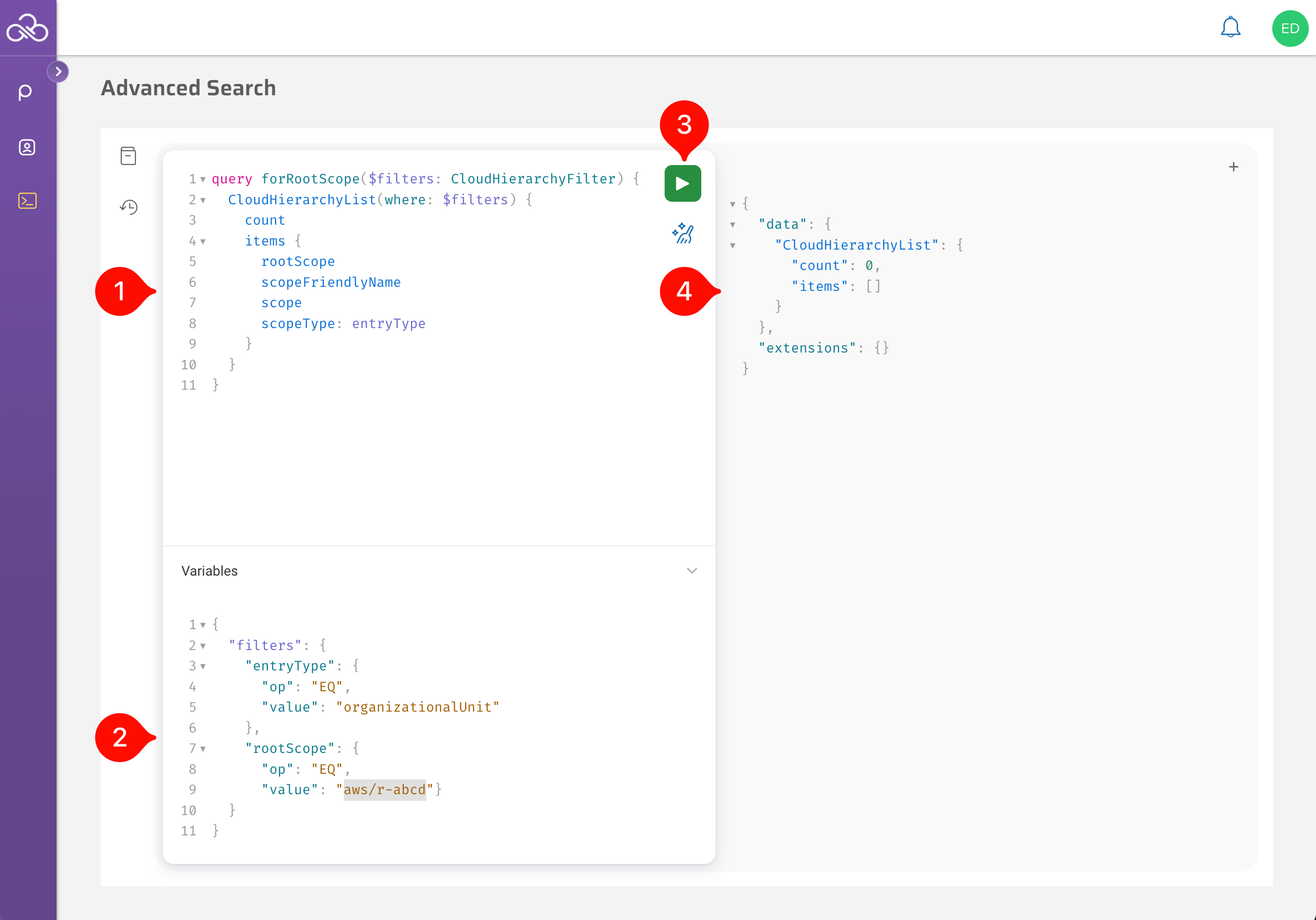The image size is (1316, 920).
Task: Click the ED user avatar
Action: 1290,28
